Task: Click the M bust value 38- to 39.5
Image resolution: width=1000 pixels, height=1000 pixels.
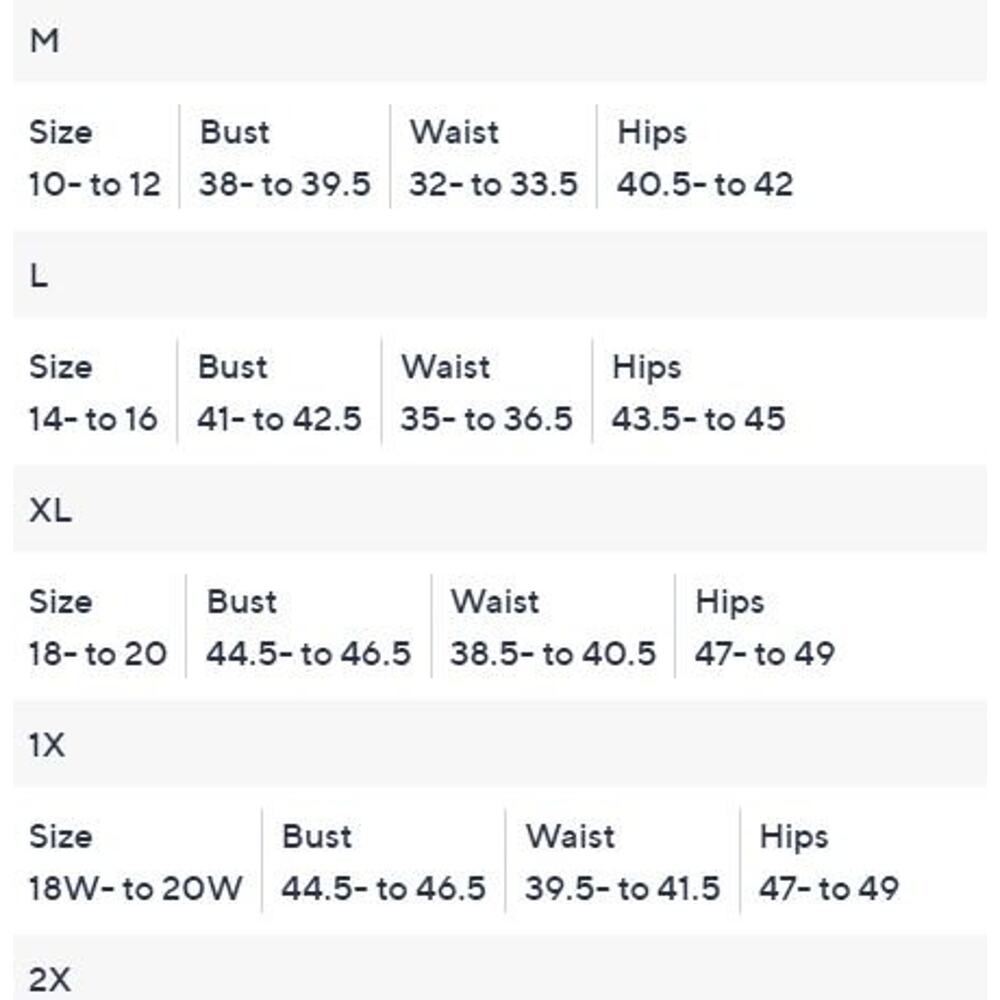Action: [284, 184]
